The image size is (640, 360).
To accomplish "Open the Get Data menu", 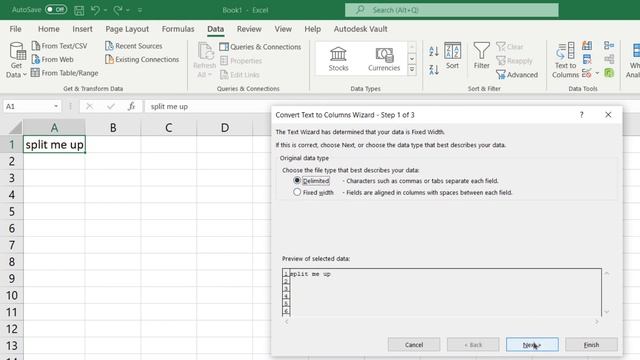I will [x=16, y=60].
